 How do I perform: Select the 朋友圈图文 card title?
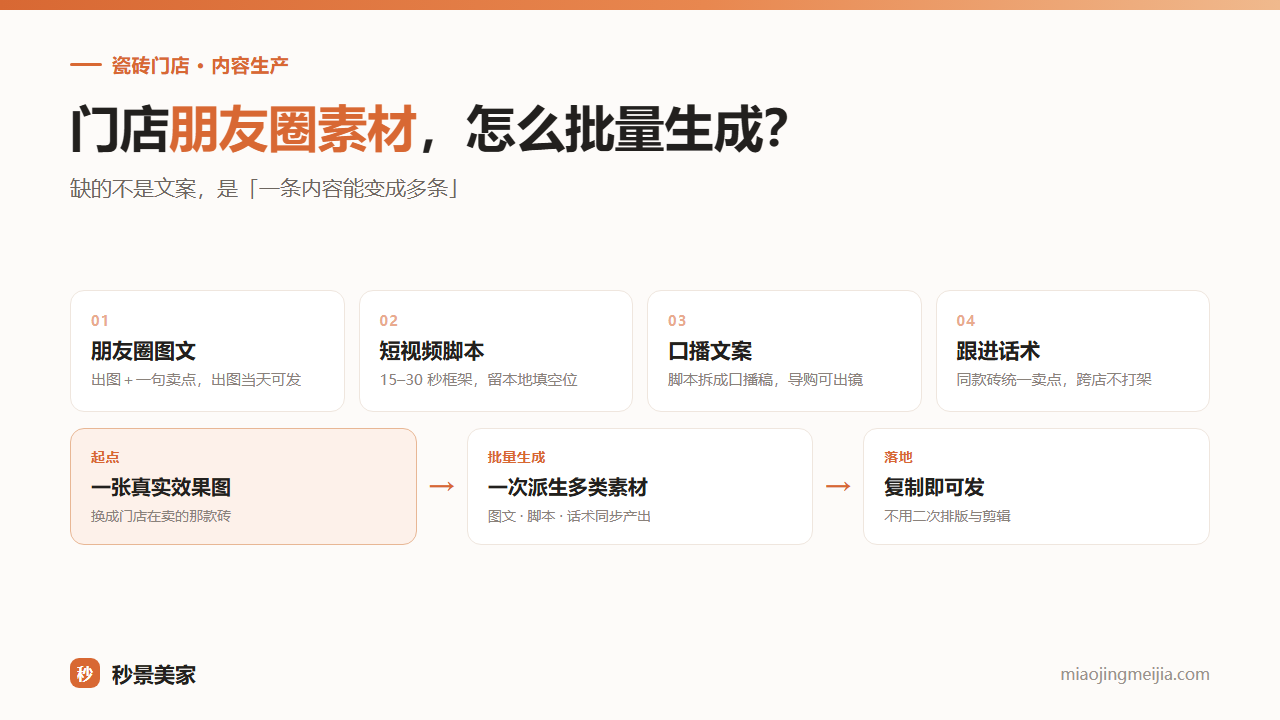coord(143,351)
